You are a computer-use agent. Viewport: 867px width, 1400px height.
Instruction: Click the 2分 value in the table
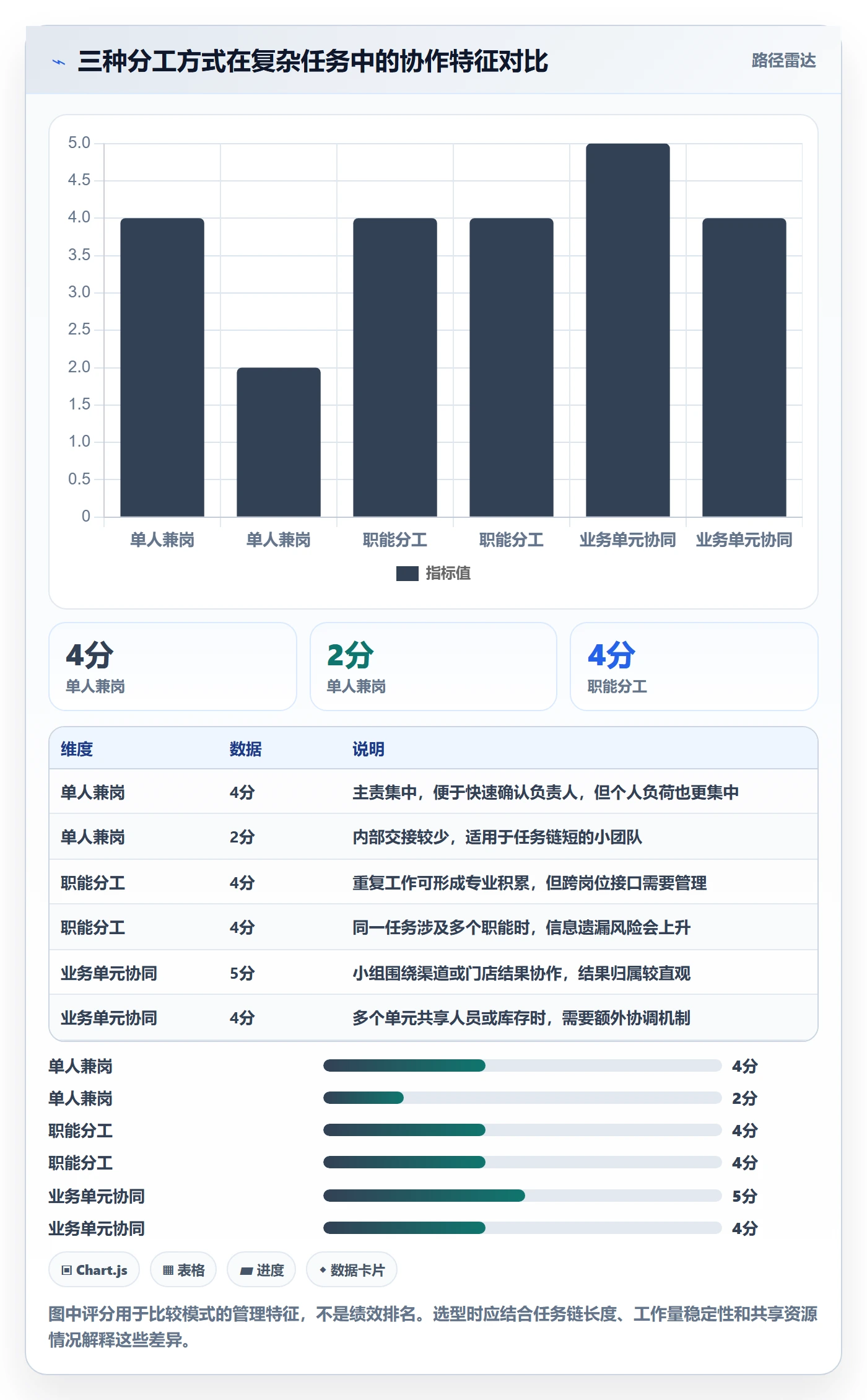click(242, 837)
